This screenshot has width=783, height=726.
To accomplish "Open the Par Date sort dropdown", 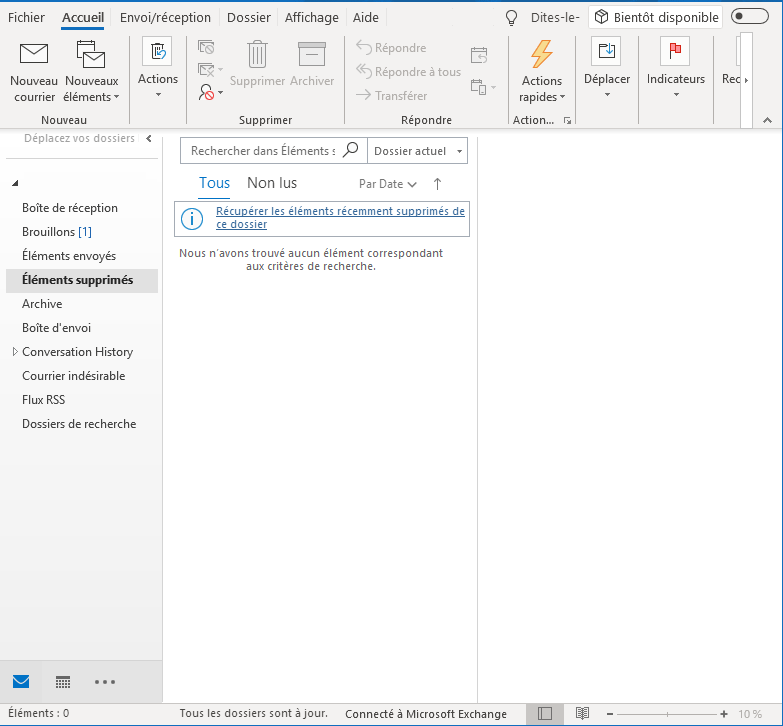I will click(388, 184).
